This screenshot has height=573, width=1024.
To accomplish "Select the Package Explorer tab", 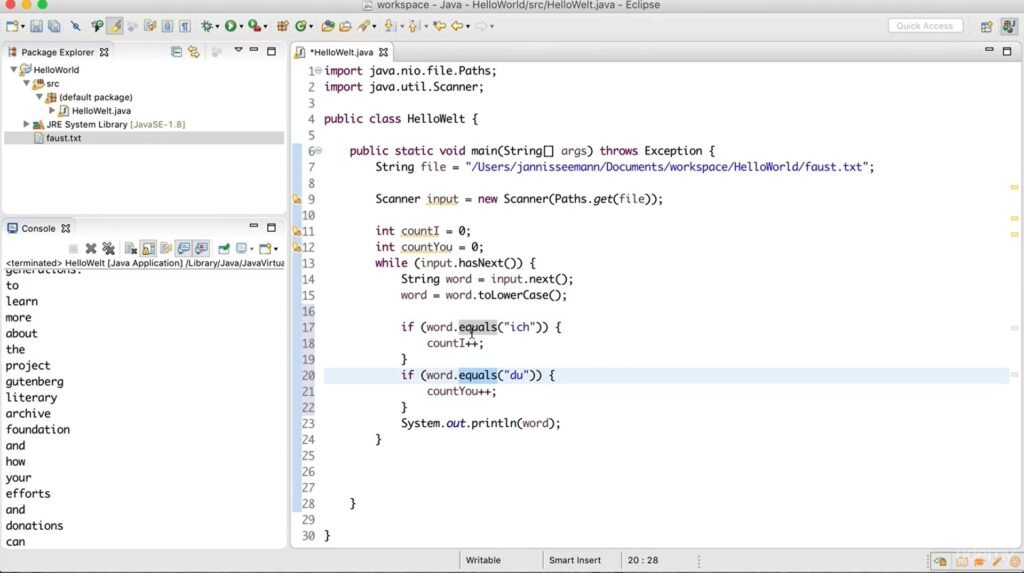I will [x=57, y=52].
